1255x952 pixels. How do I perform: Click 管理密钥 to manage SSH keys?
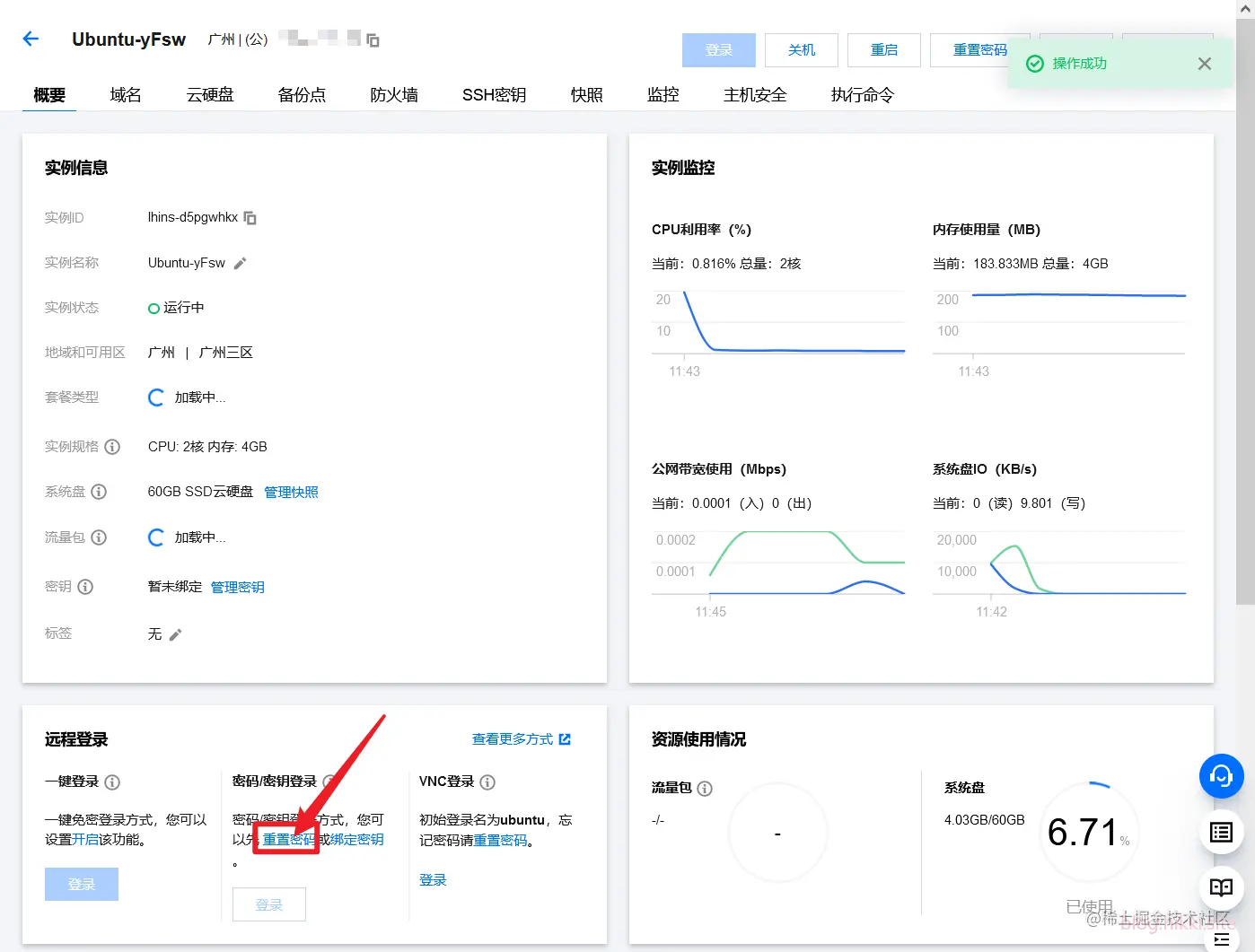(237, 586)
